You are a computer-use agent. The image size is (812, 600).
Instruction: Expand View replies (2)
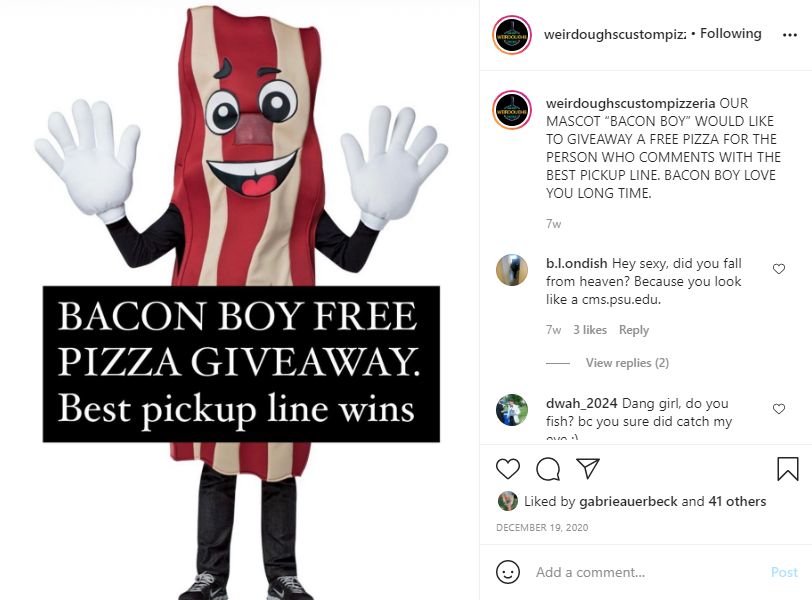coord(627,363)
